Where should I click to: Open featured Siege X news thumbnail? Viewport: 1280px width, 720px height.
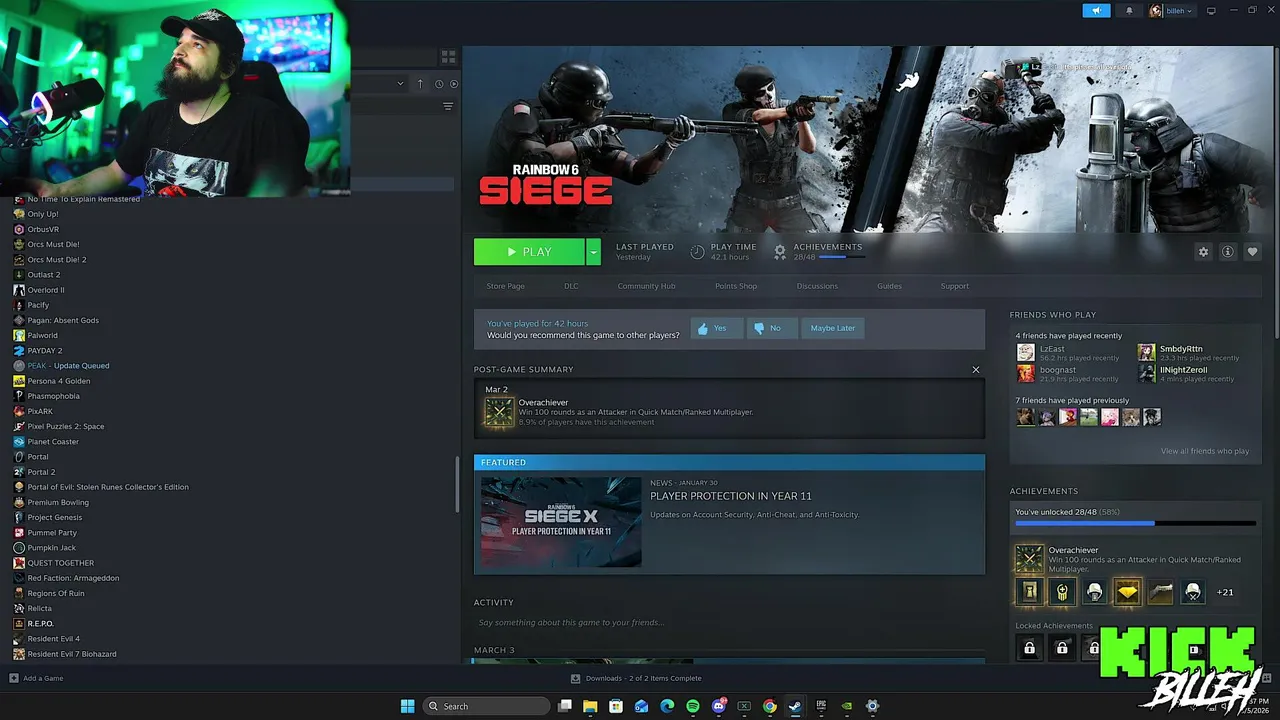click(x=561, y=522)
